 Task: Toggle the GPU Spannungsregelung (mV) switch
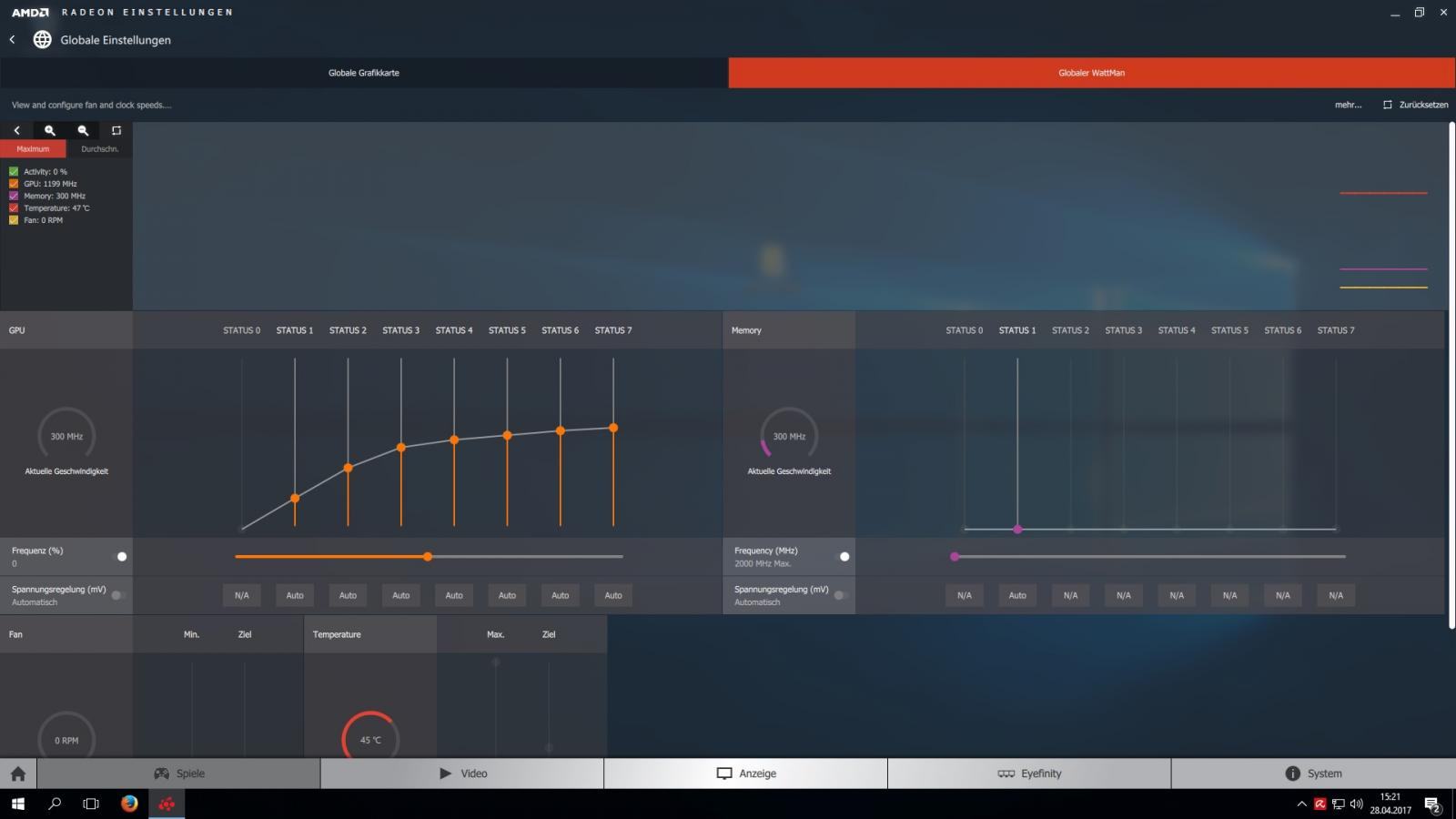(118, 595)
